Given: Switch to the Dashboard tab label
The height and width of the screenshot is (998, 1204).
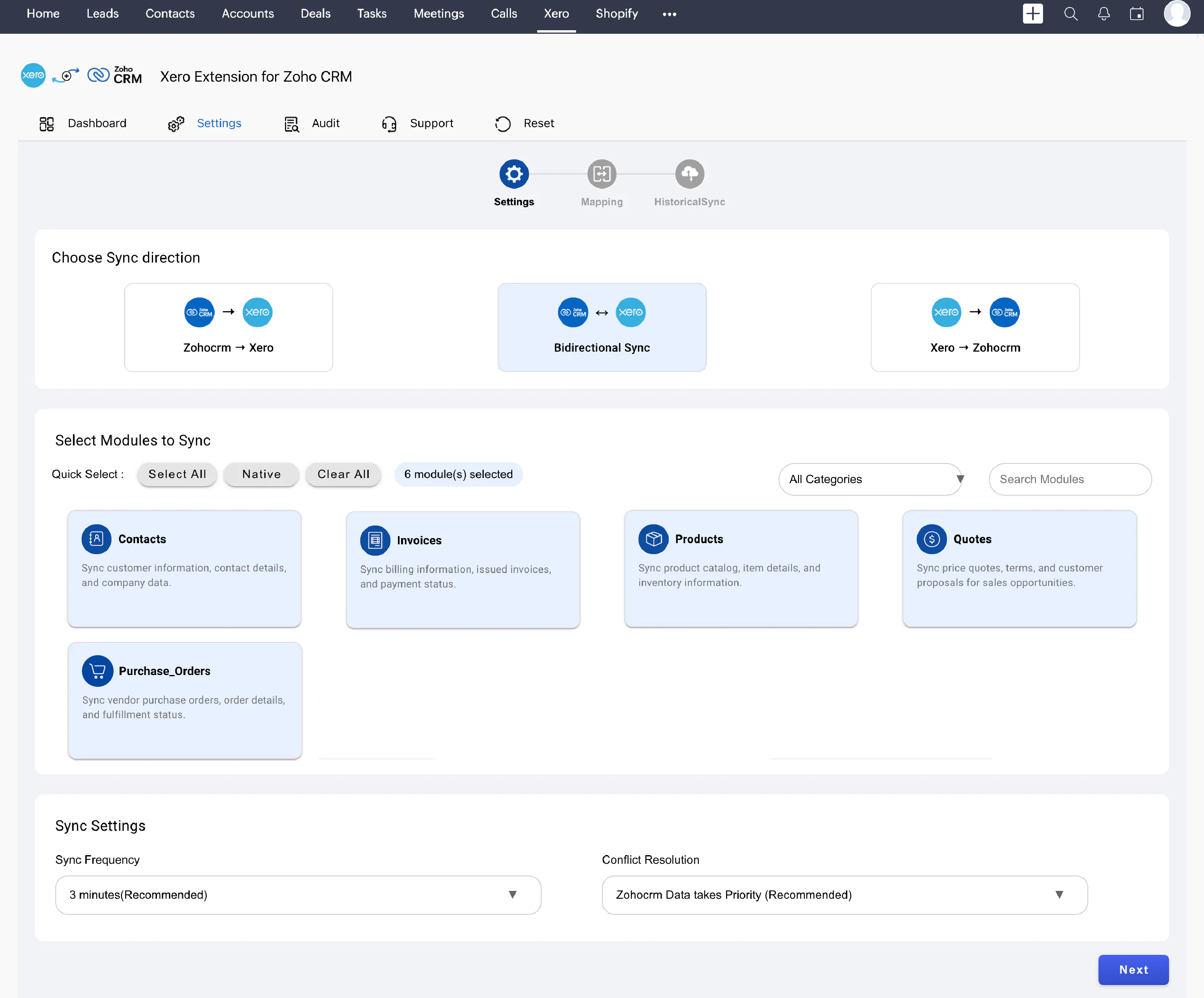Looking at the screenshot, I should coord(97,123).
